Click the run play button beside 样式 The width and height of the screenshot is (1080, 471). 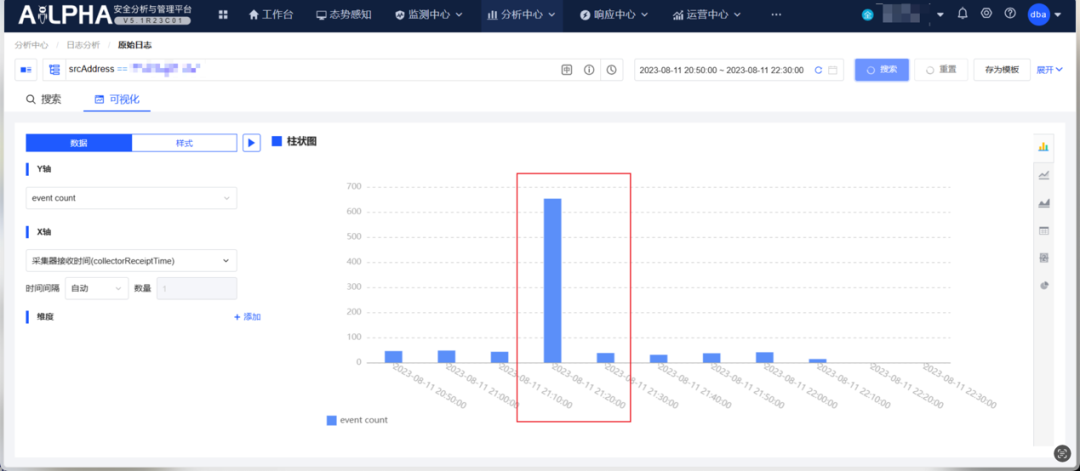pos(252,143)
